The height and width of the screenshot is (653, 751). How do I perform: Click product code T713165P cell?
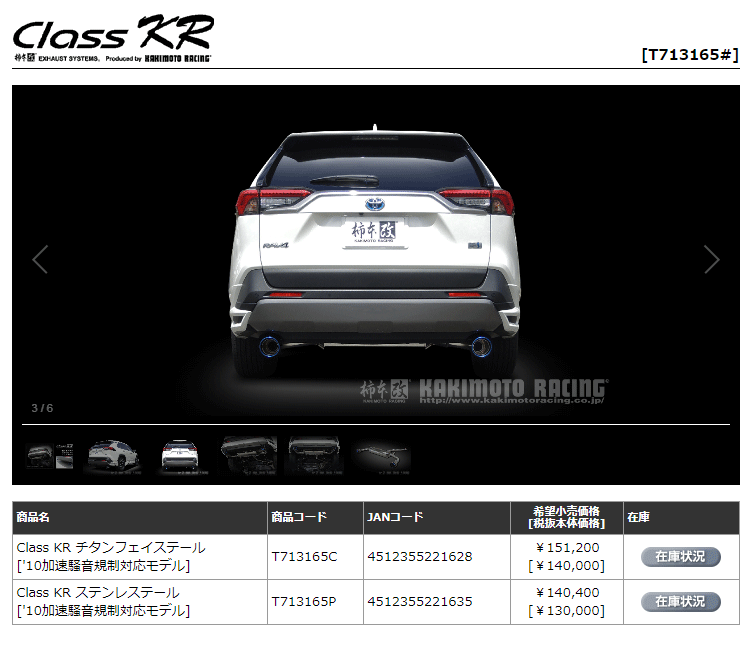coord(315,602)
